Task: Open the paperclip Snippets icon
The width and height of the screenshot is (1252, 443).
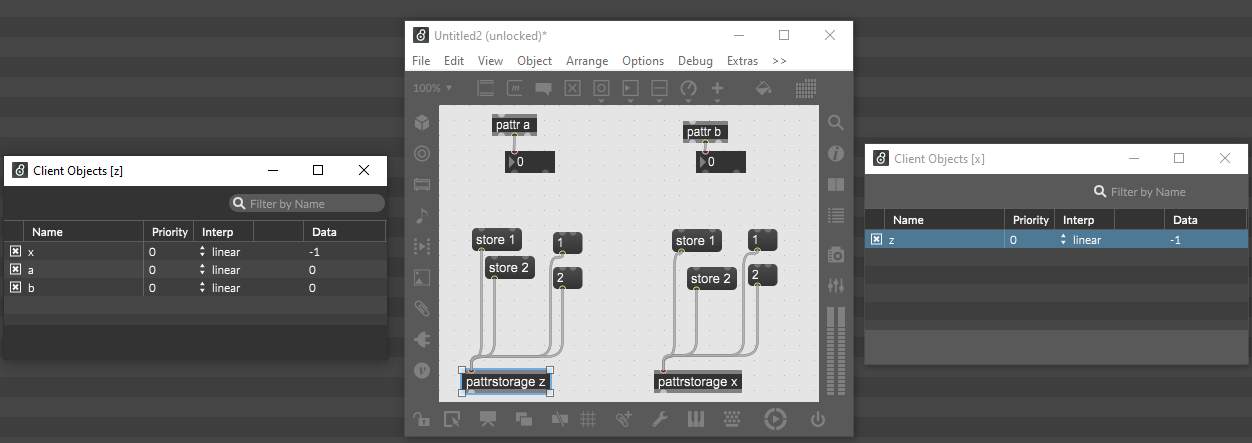Action: pos(422,308)
